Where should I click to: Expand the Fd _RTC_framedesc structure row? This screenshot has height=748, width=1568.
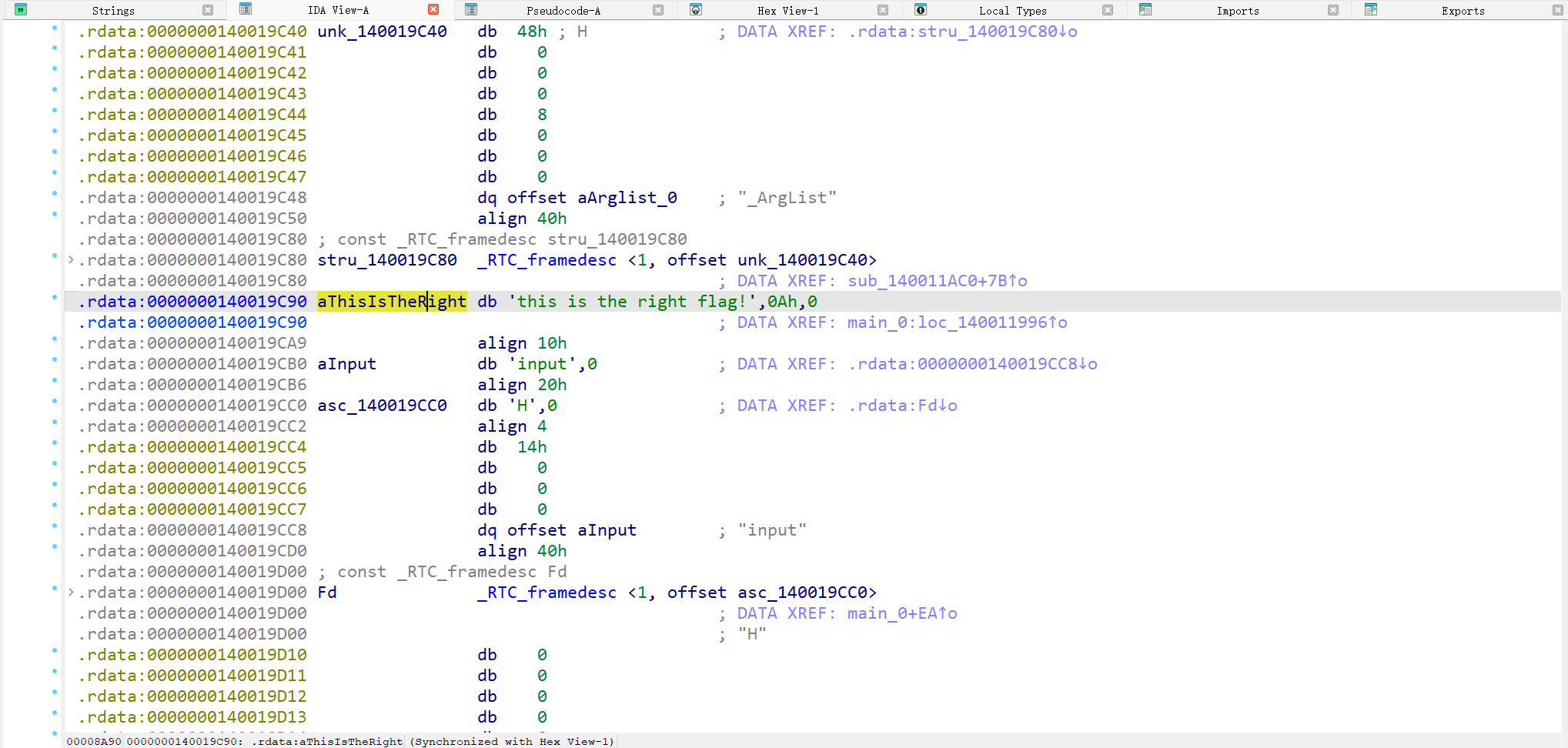tap(71, 593)
